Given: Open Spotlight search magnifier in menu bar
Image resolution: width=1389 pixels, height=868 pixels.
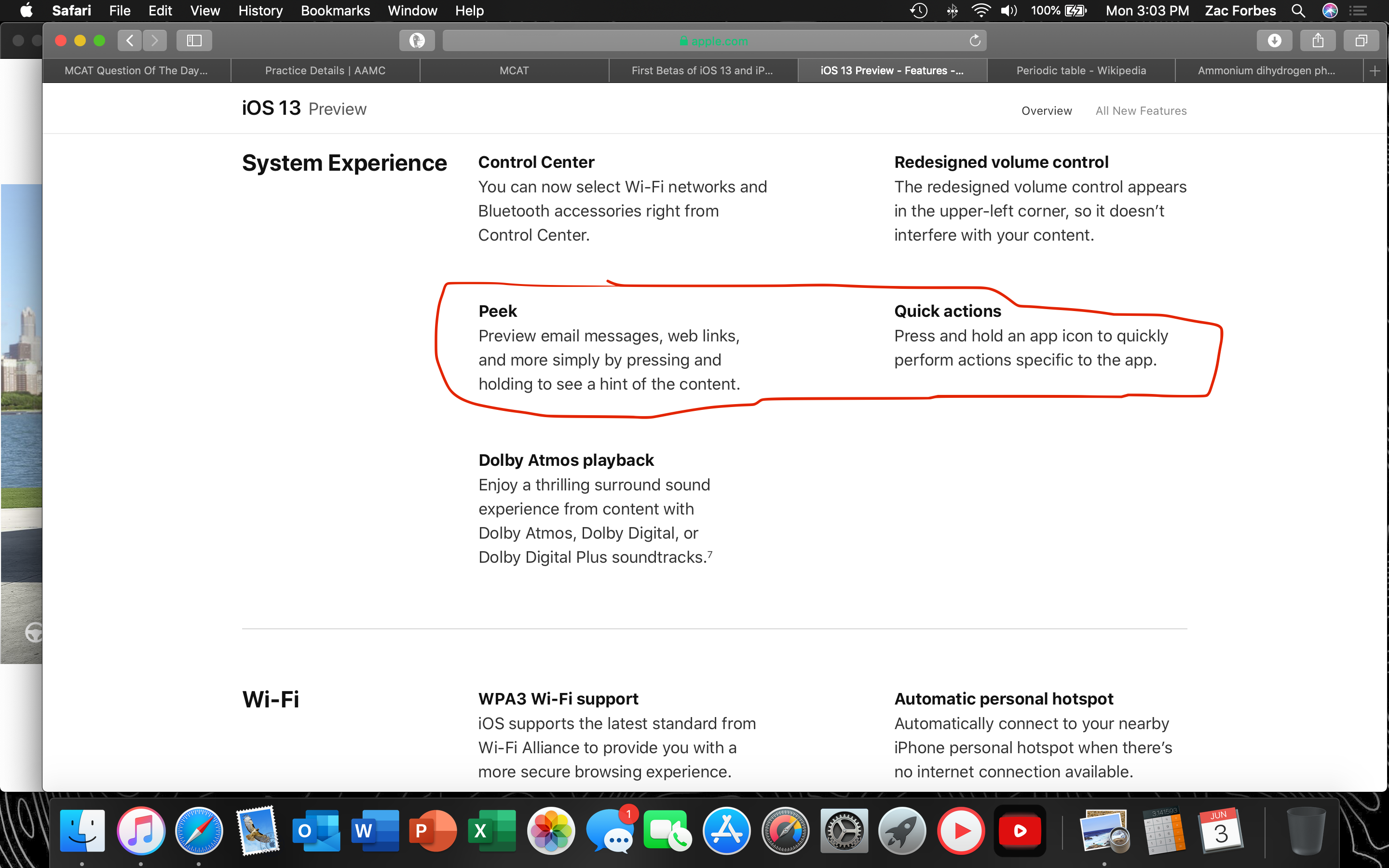Looking at the screenshot, I should [x=1298, y=10].
